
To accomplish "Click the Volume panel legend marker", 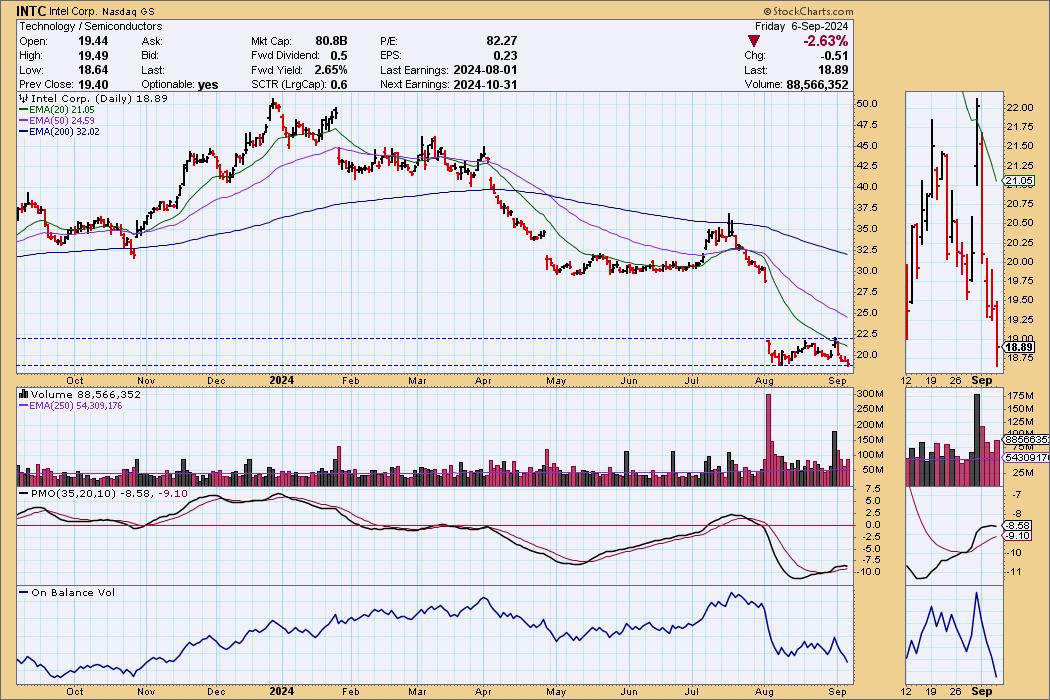I will click(x=22, y=395).
